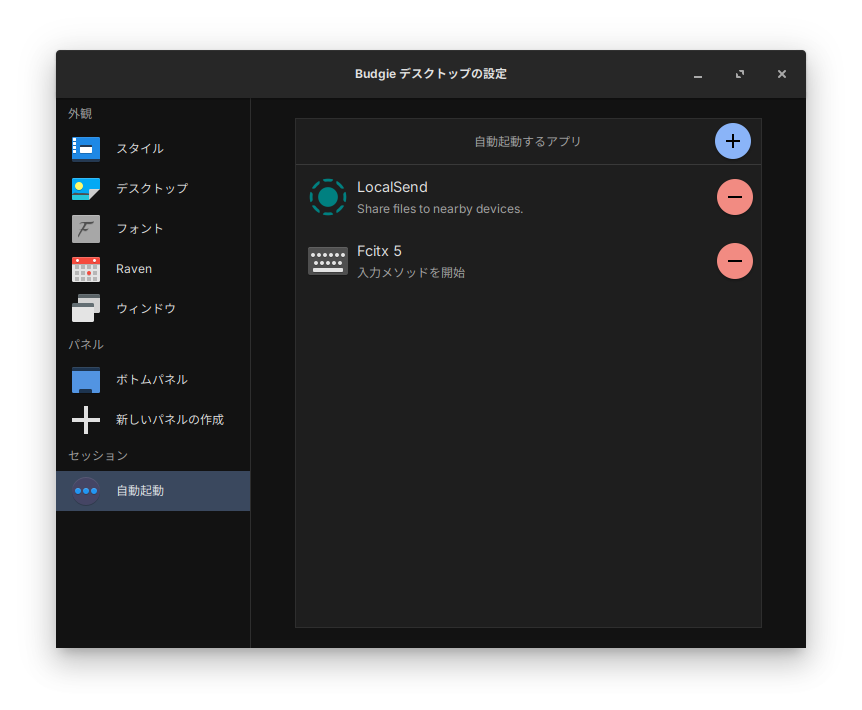Click the ウィンドウ stacked windows icon

(x=86, y=308)
